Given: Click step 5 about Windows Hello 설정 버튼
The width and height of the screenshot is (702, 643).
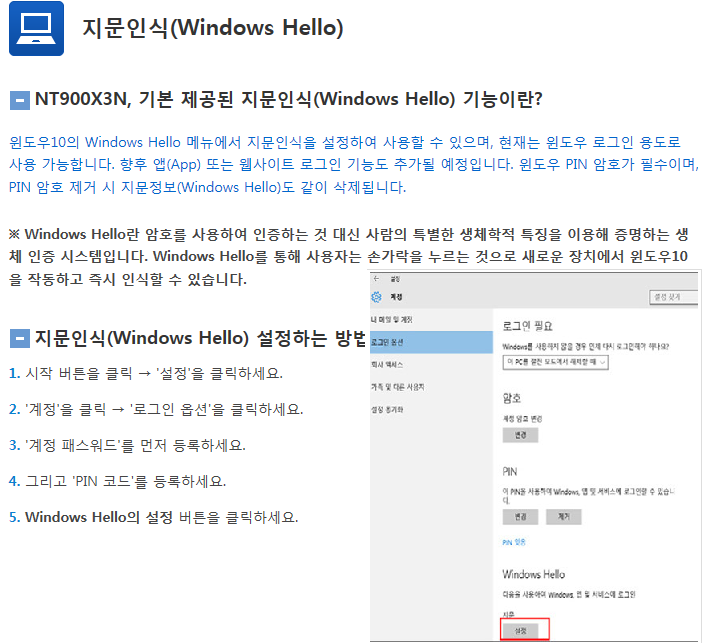Looking at the screenshot, I should [154, 517].
